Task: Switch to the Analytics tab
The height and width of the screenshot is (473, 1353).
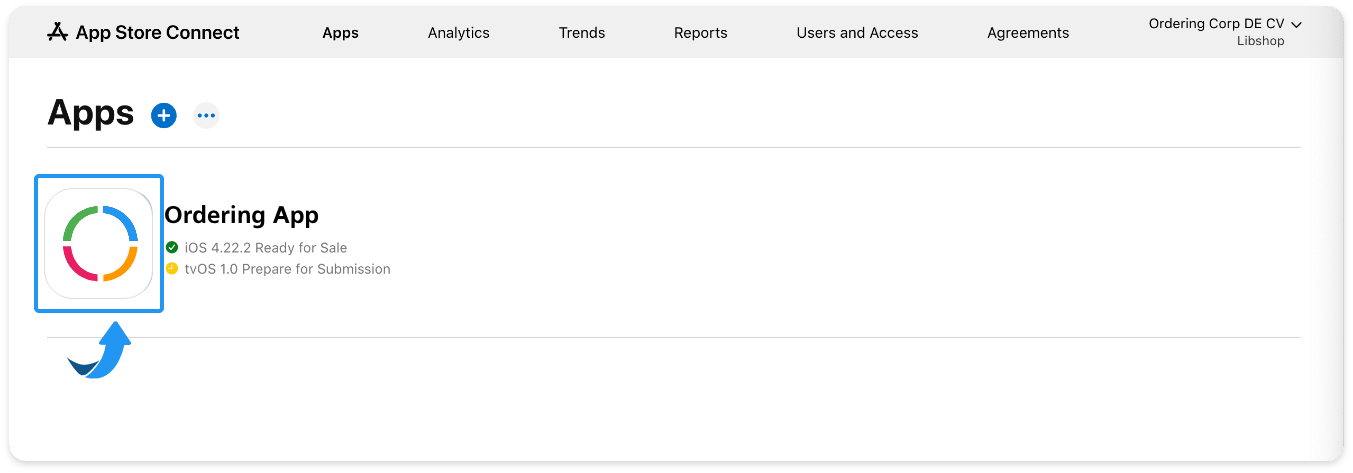Action: pos(459,33)
